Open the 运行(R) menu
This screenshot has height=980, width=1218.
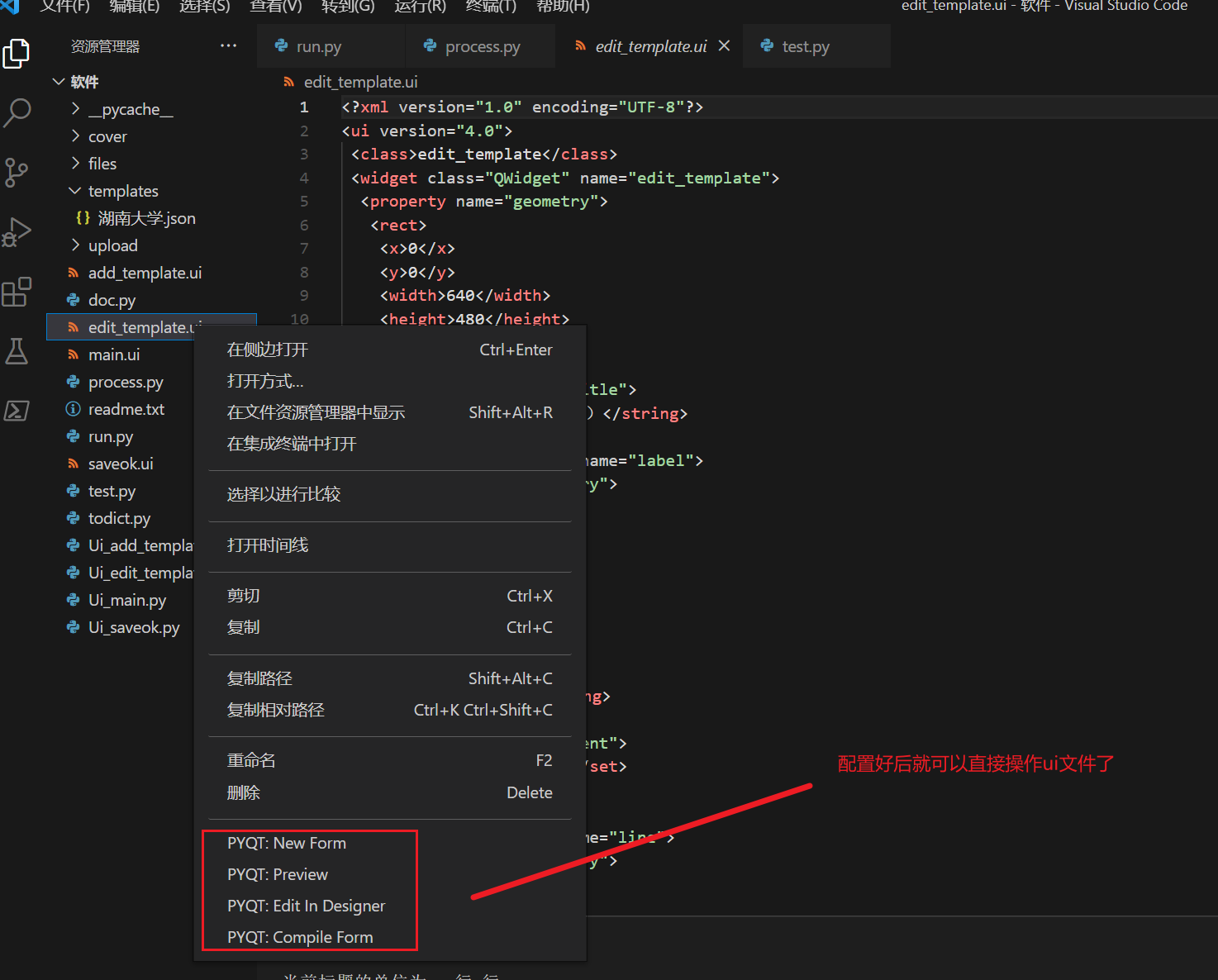(421, 6)
